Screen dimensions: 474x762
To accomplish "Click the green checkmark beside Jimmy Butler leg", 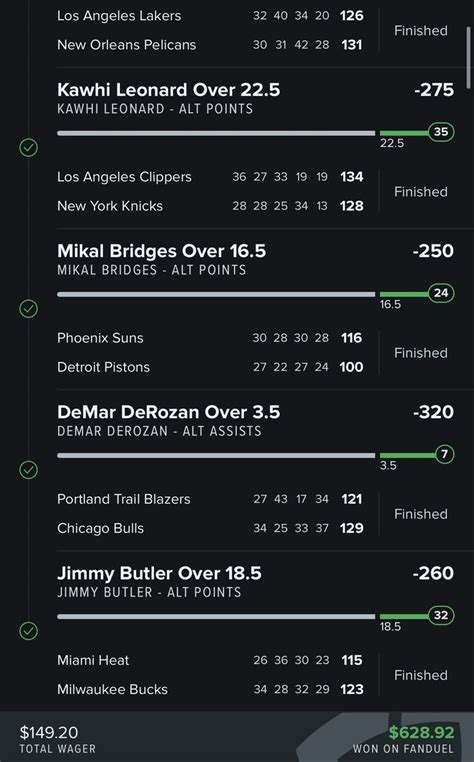I will [x=29, y=631].
